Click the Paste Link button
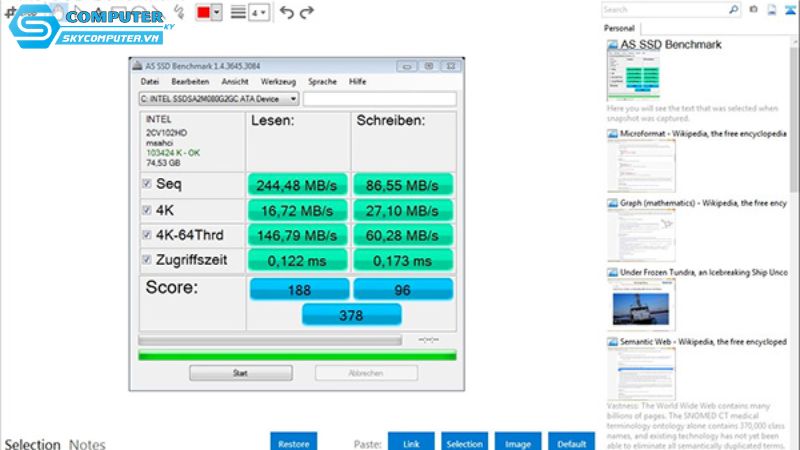Image resolution: width=800 pixels, height=450 pixels. coord(411,442)
